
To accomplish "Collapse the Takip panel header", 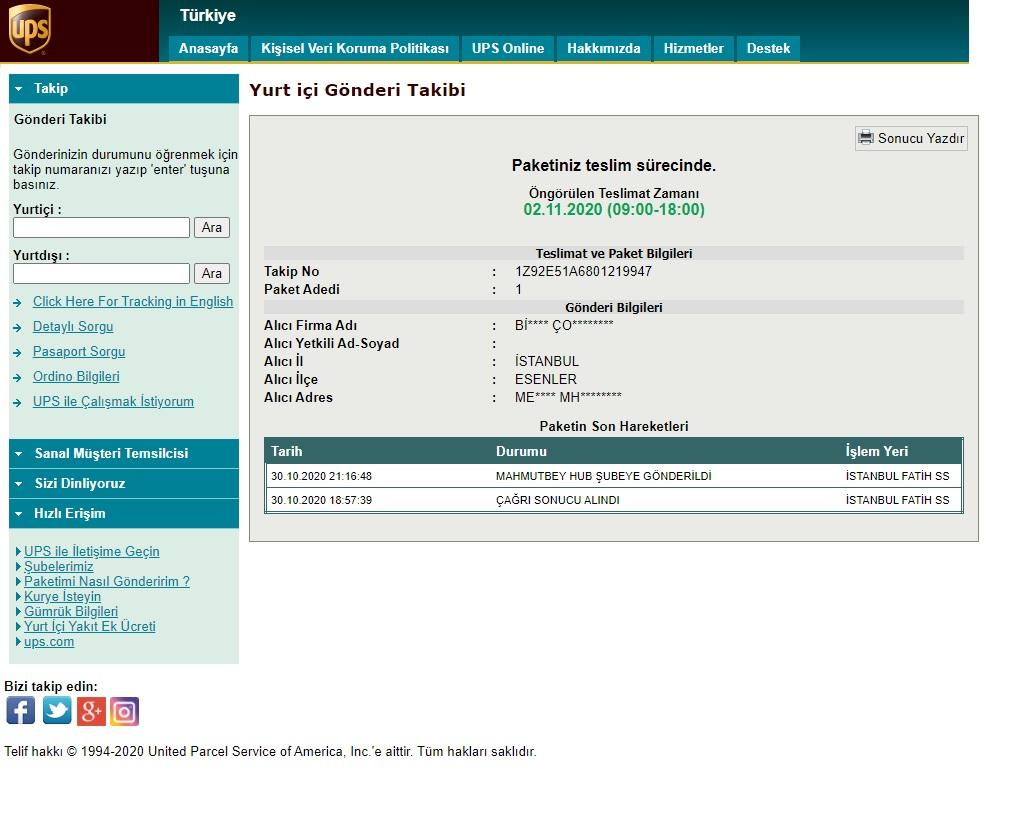I will point(124,88).
